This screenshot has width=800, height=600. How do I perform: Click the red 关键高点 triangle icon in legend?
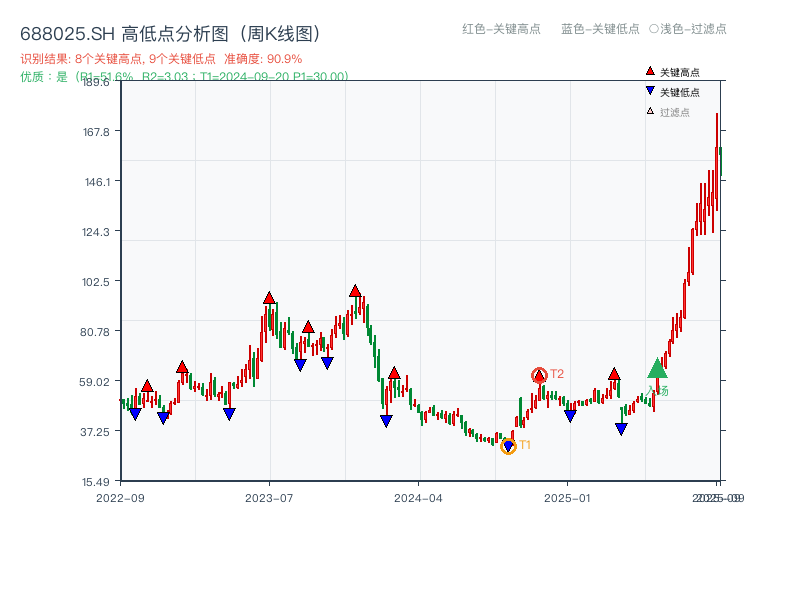650,71
